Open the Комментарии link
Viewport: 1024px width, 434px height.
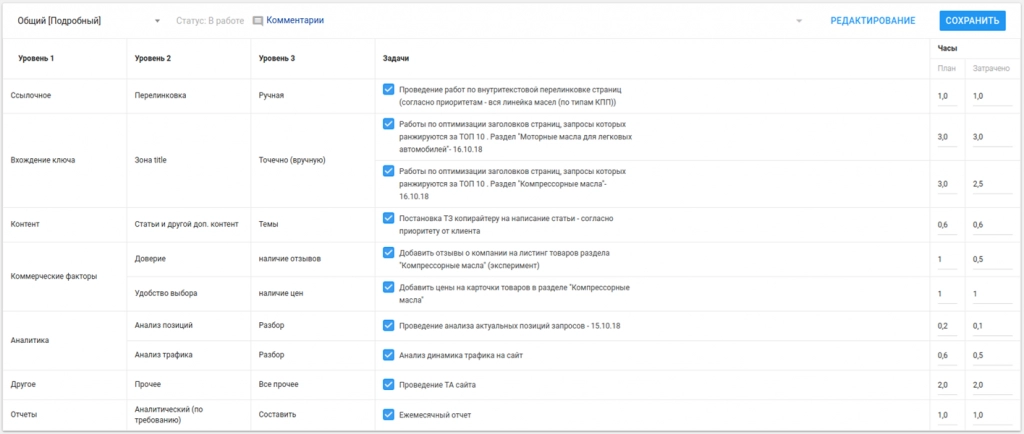pos(295,20)
